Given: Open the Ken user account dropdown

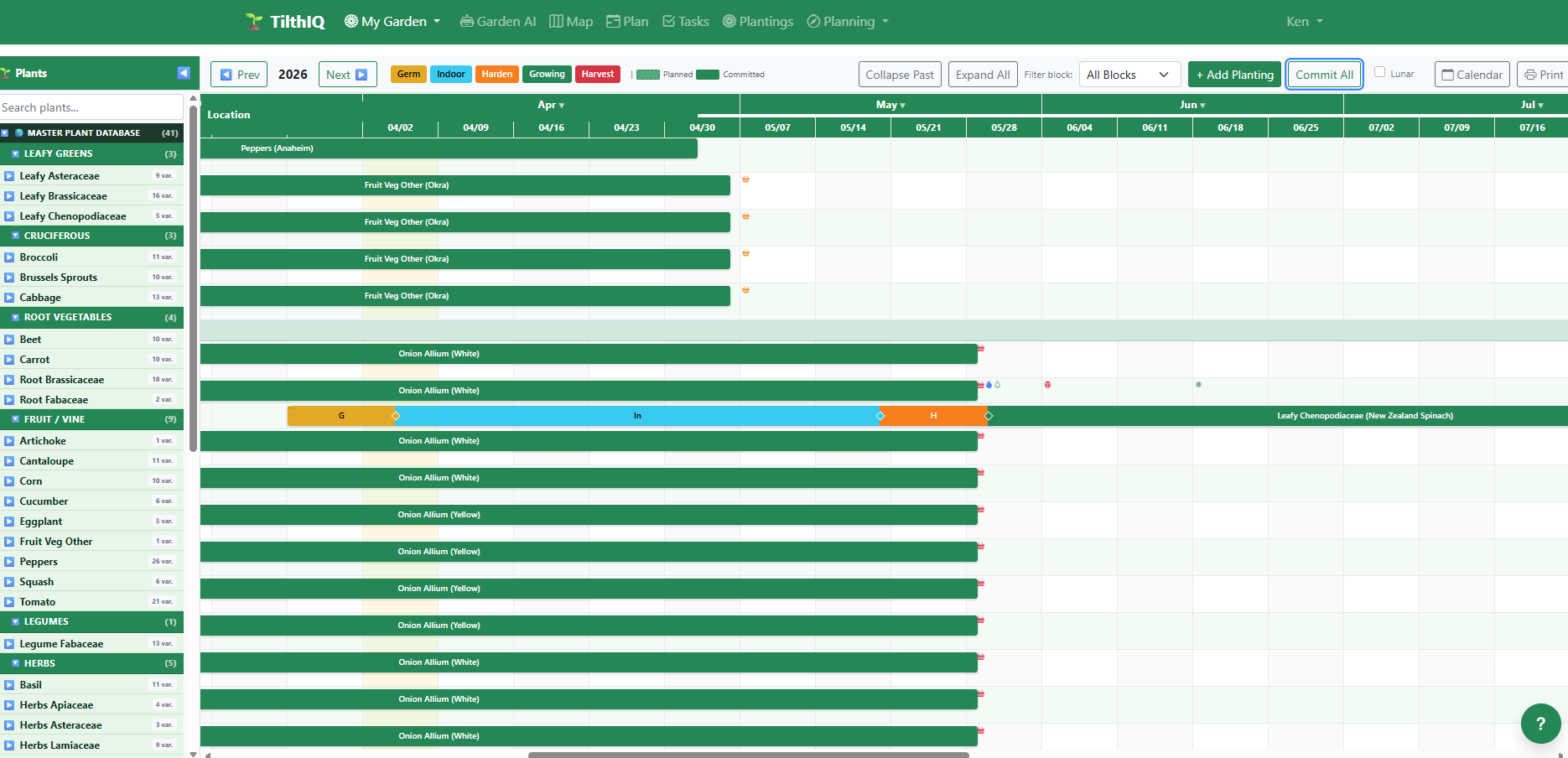Looking at the screenshot, I should coord(1304,21).
